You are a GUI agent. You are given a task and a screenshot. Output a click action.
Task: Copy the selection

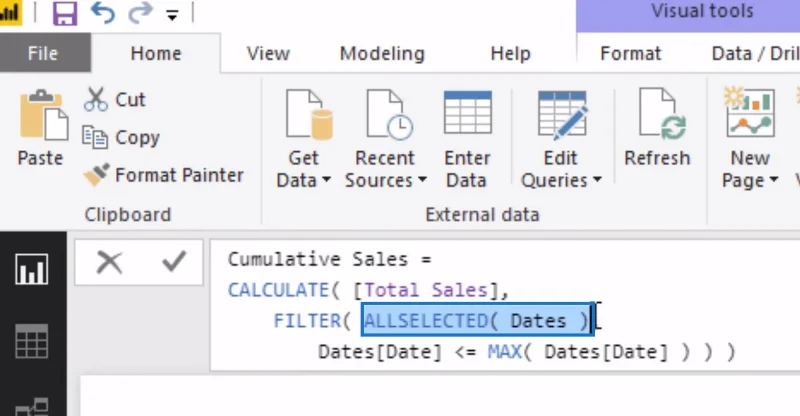(x=121, y=137)
